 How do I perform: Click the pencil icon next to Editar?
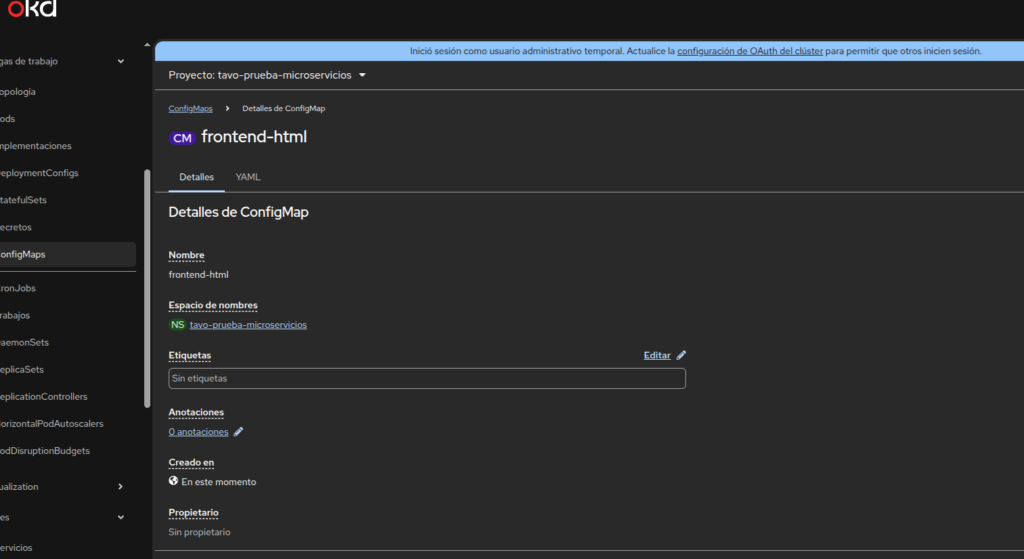click(681, 355)
